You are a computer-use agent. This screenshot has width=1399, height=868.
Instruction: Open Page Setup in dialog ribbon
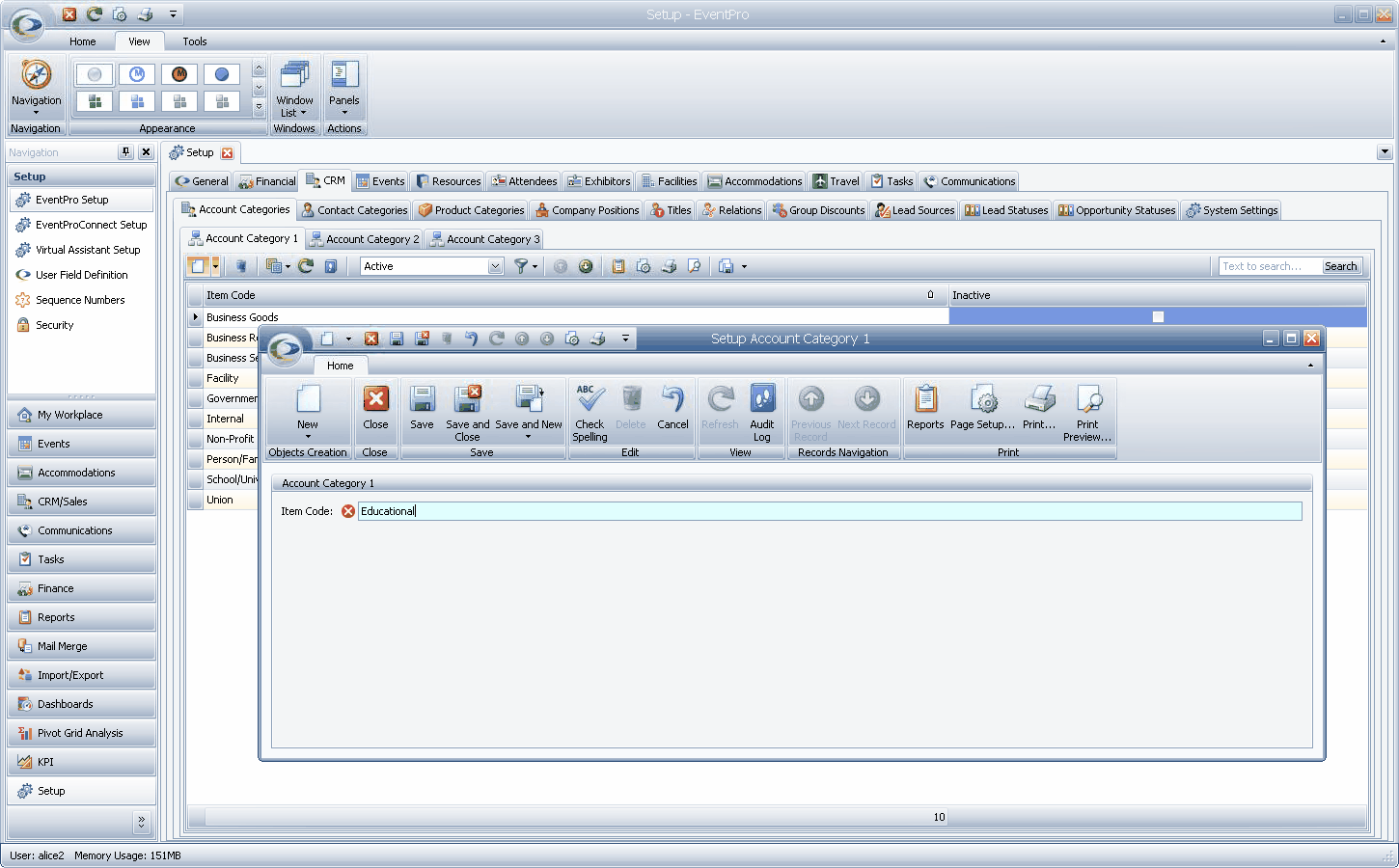(982, 408)
